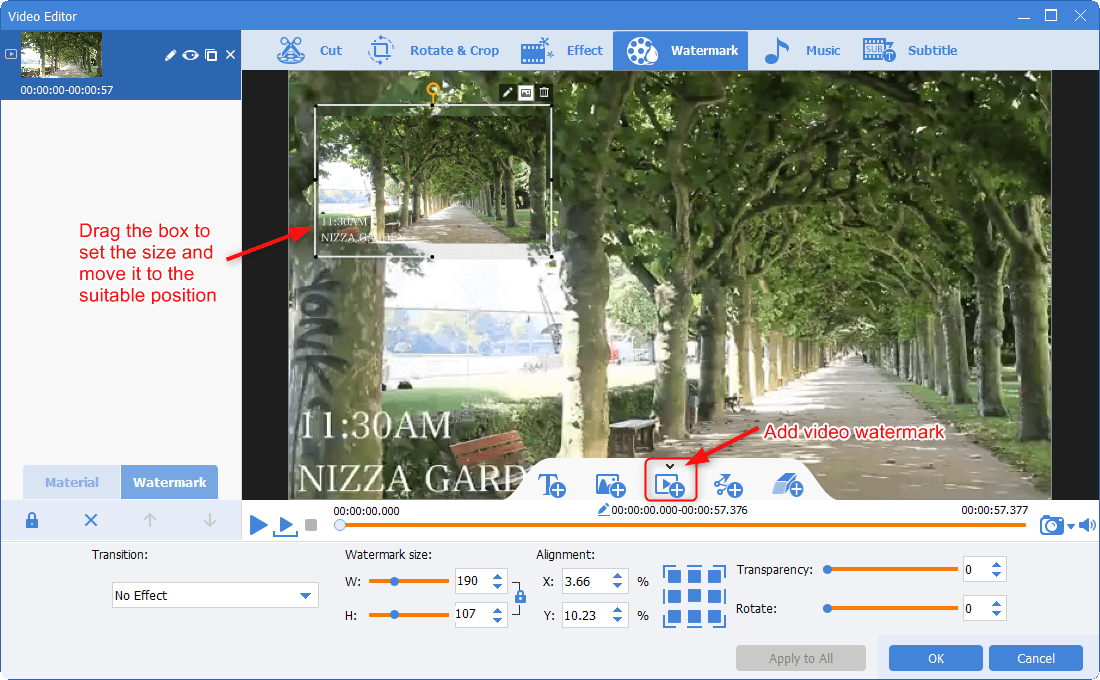Click the trash icon on watermark box
This screenshot has height=680, width=1100.
(x=544, y=92)
